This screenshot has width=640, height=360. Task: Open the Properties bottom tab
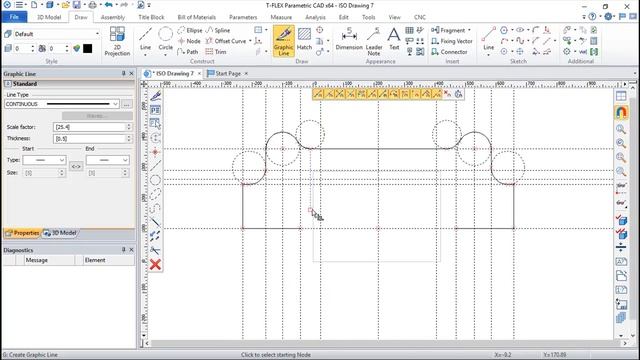[x=22, y=233]
